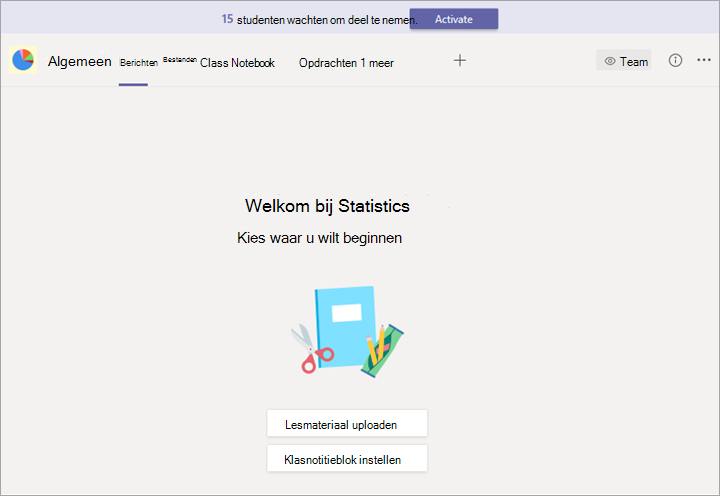Add a new tab with plus icon
The height and width of the screenshot is (496, 720).
pyautogui.click(x=460, y=60)
